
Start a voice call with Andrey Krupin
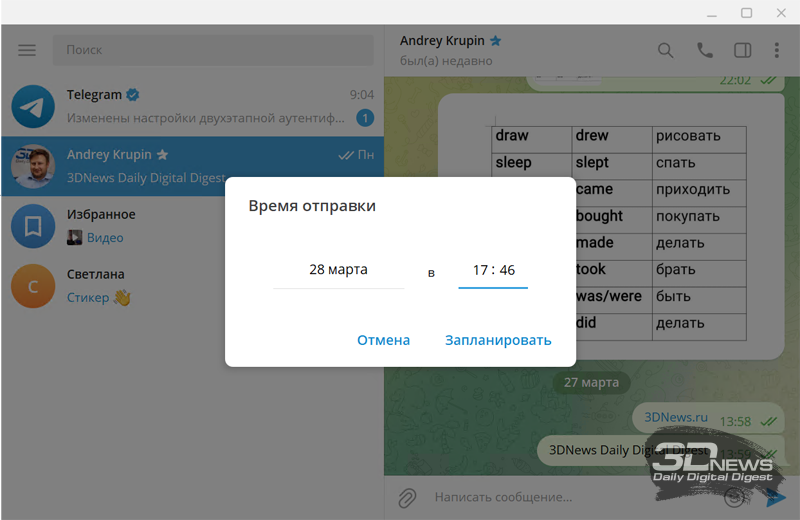click(705, 50)
